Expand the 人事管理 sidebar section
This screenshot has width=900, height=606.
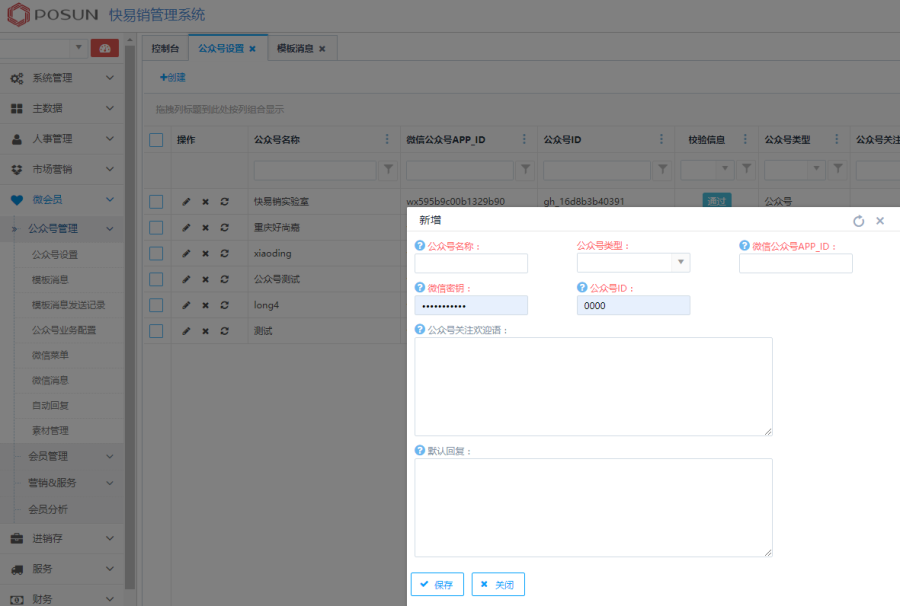click(62, 139)
